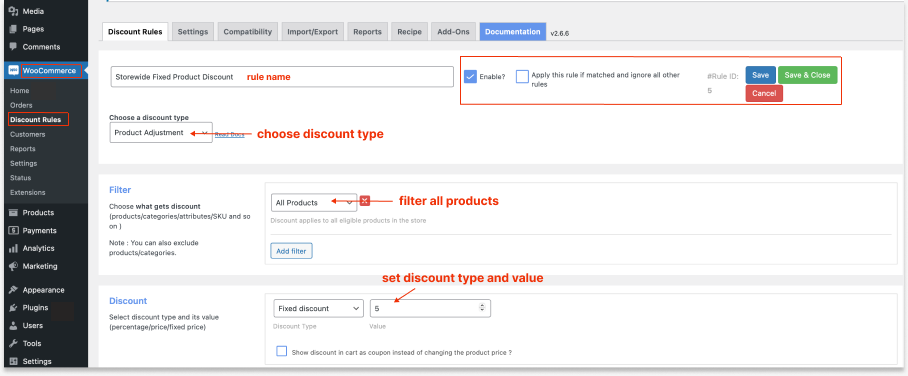Click the Products box icon
The height and width of the screenshot is (376, 908).
13,213
